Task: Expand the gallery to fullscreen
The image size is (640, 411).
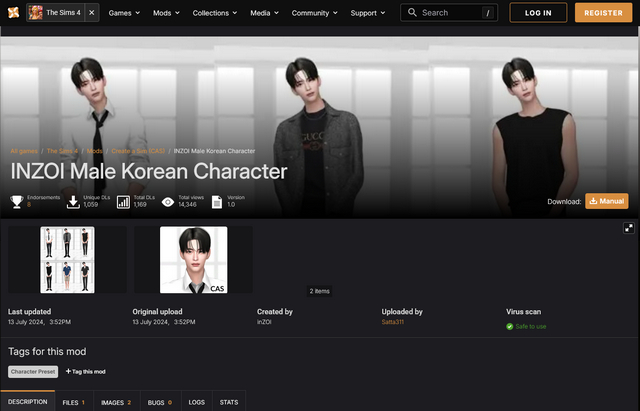Action: 629,228
